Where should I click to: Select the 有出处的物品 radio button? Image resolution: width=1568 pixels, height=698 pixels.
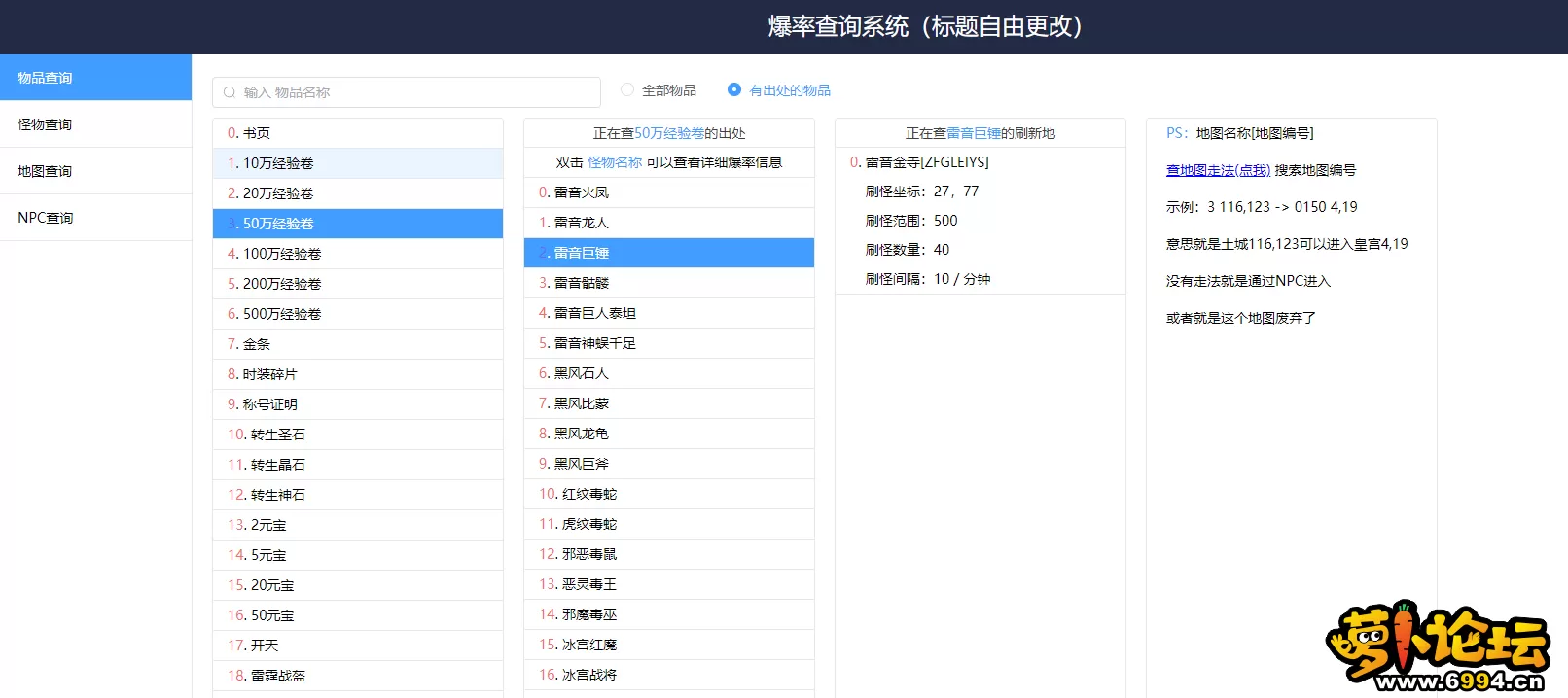[734, 89]
